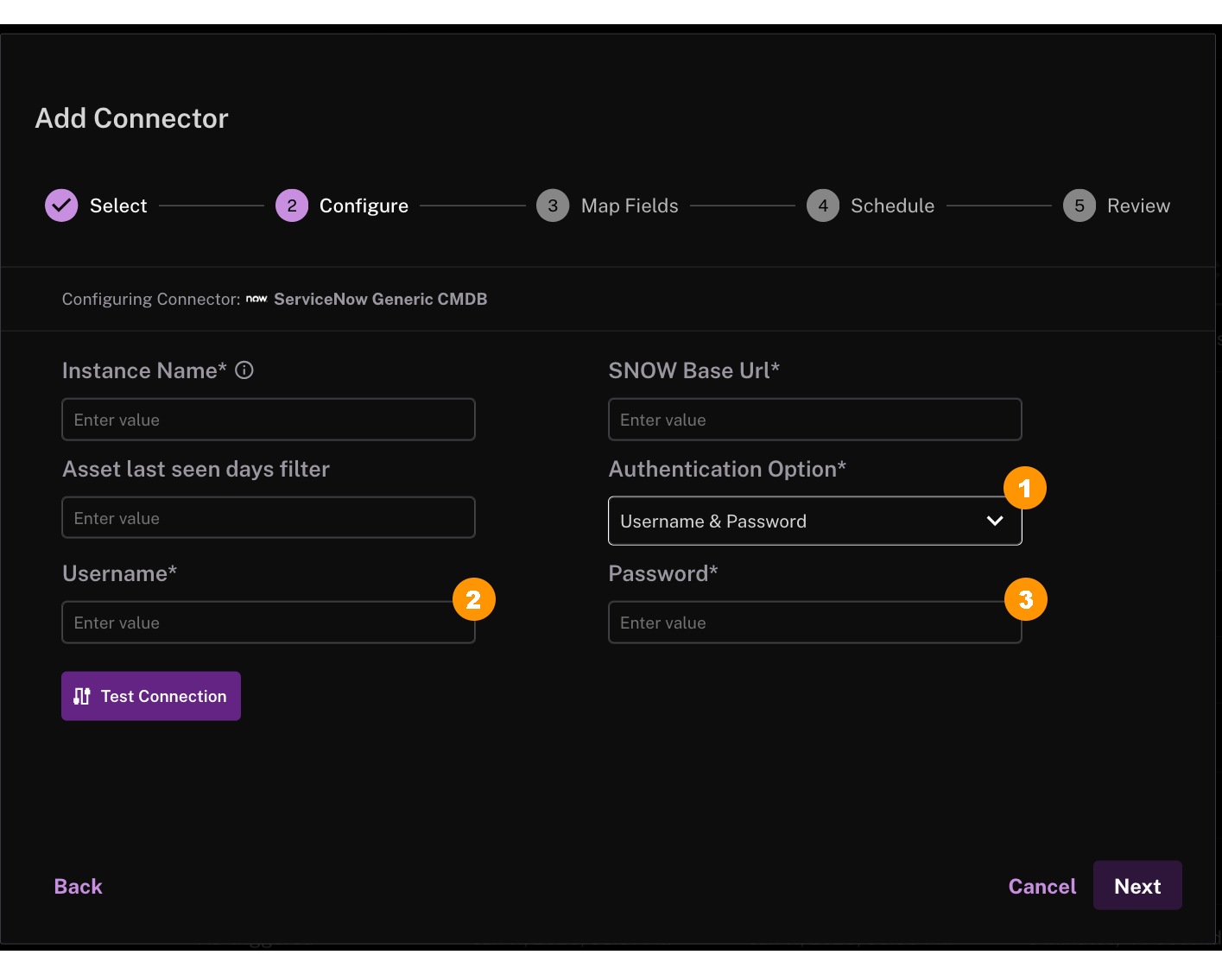Click the Test Connection button
Image resolution: width=1222 pixels, height=980 pixels.
coord(151,696)
